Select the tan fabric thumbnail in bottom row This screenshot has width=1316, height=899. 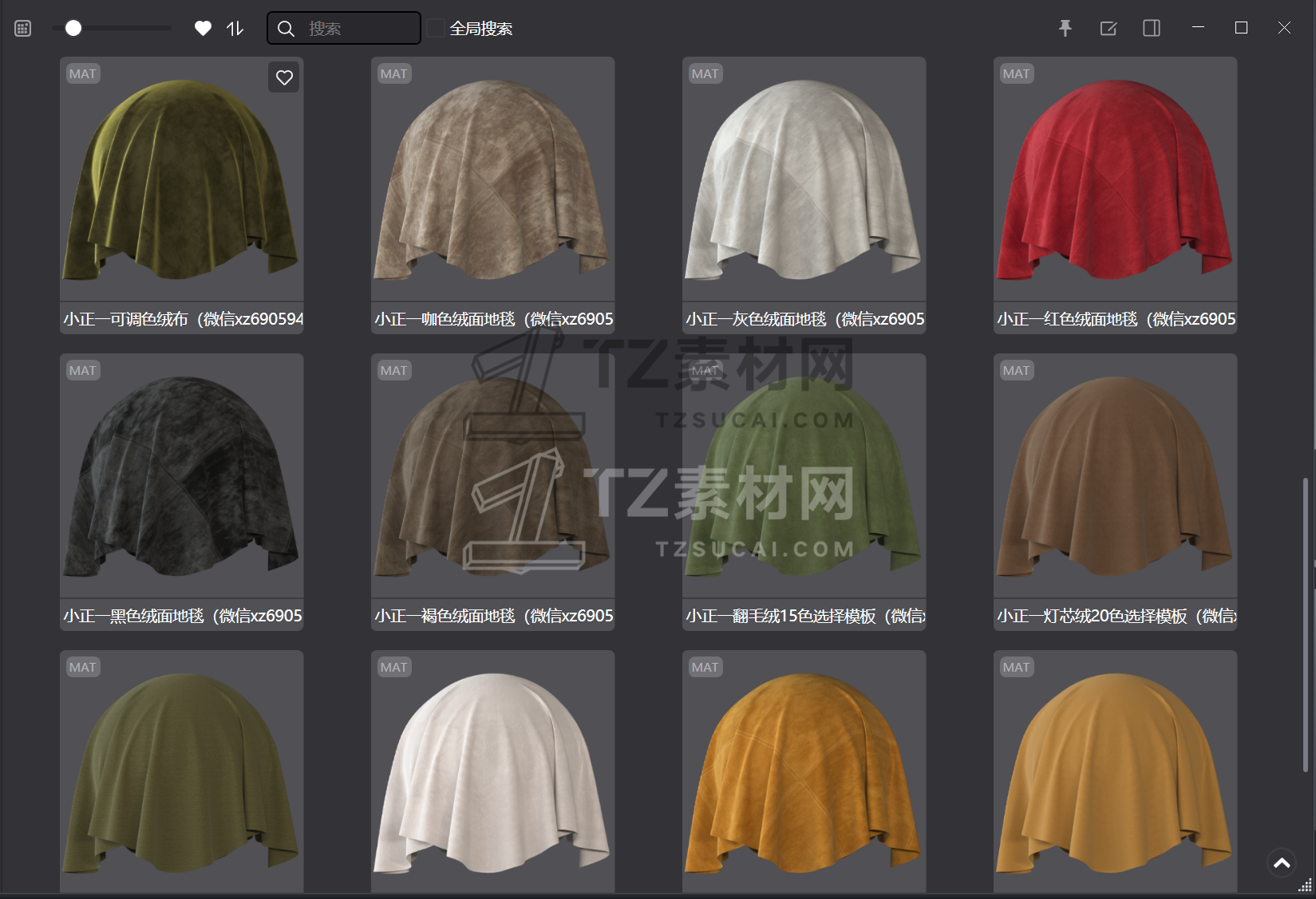coord(1116,772)
